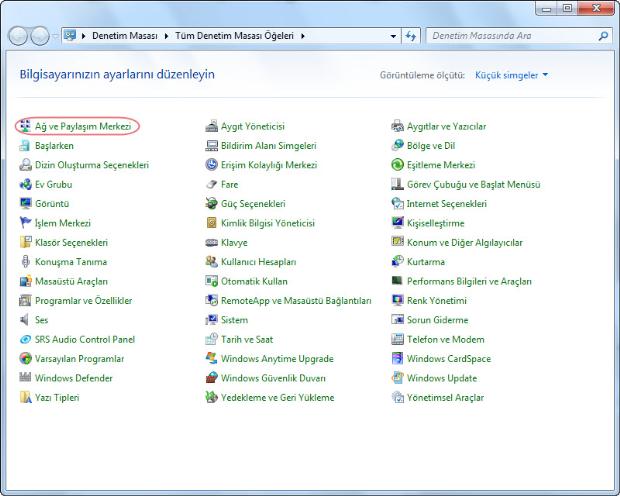
Task: Open the Ses speaker icon
Action: point(25,320)
